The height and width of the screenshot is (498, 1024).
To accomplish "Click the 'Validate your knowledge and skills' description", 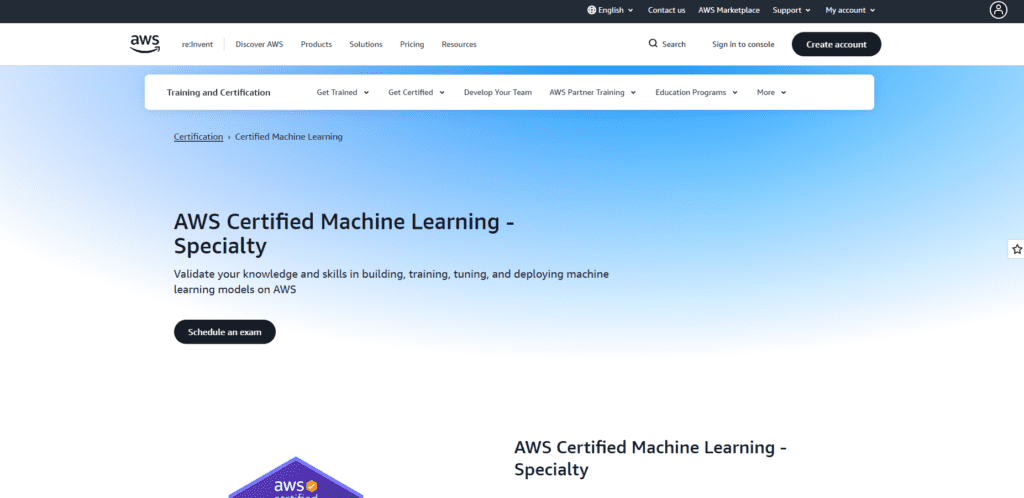I will pyautogui.click(x=391, y=281).
